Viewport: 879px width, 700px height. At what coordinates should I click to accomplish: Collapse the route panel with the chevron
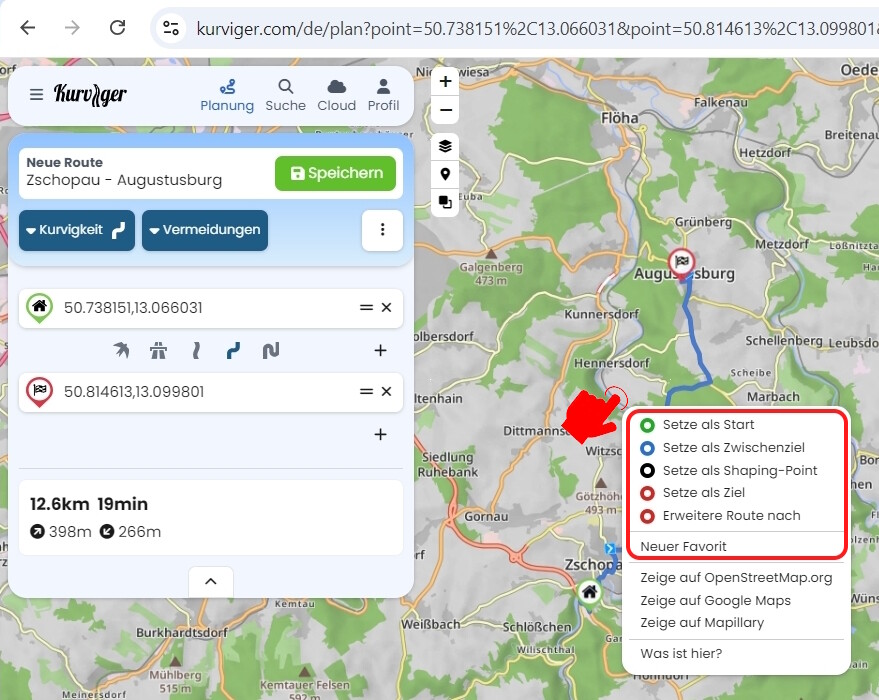click(210, 581)
